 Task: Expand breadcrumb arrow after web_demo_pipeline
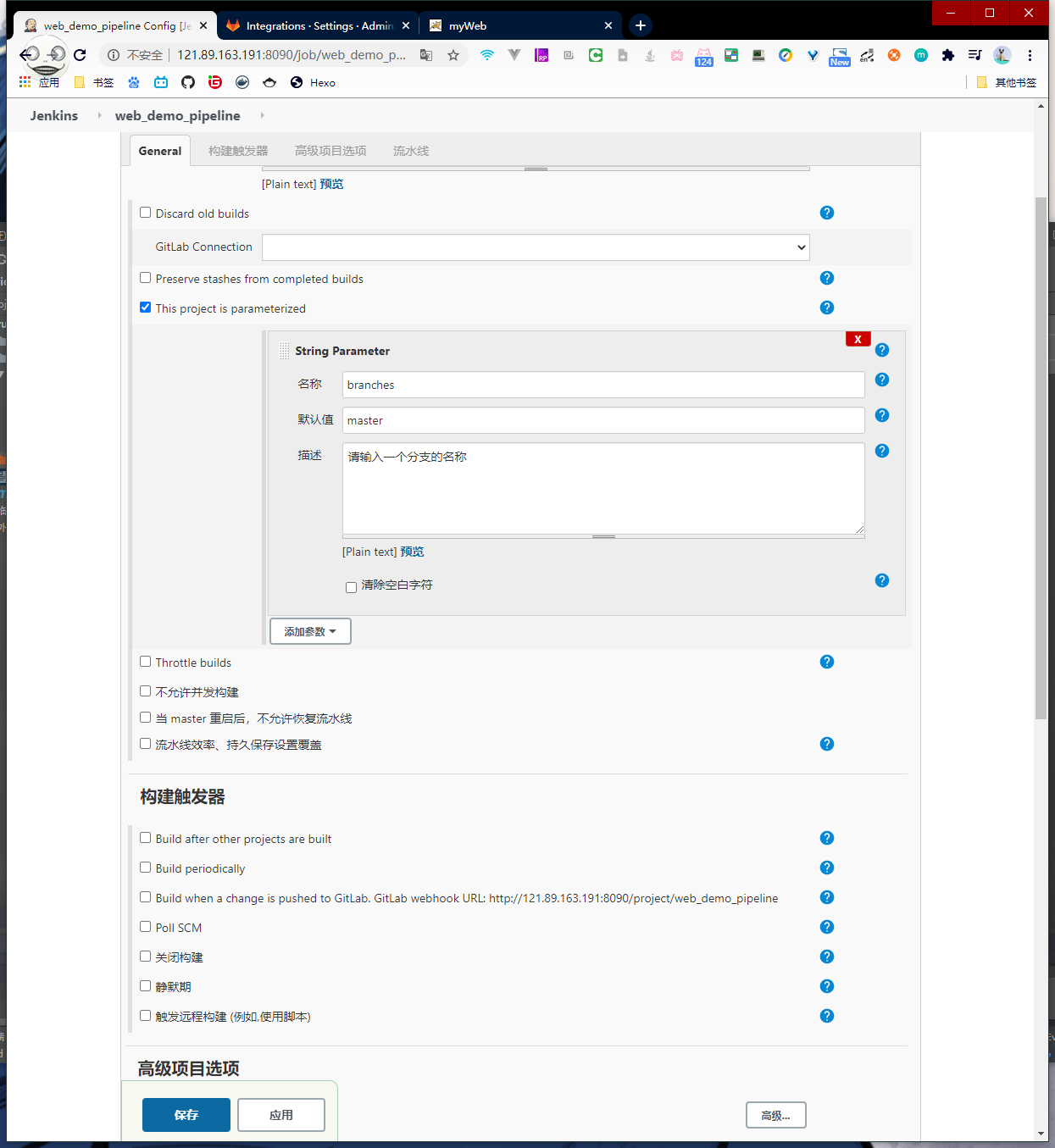262,115
